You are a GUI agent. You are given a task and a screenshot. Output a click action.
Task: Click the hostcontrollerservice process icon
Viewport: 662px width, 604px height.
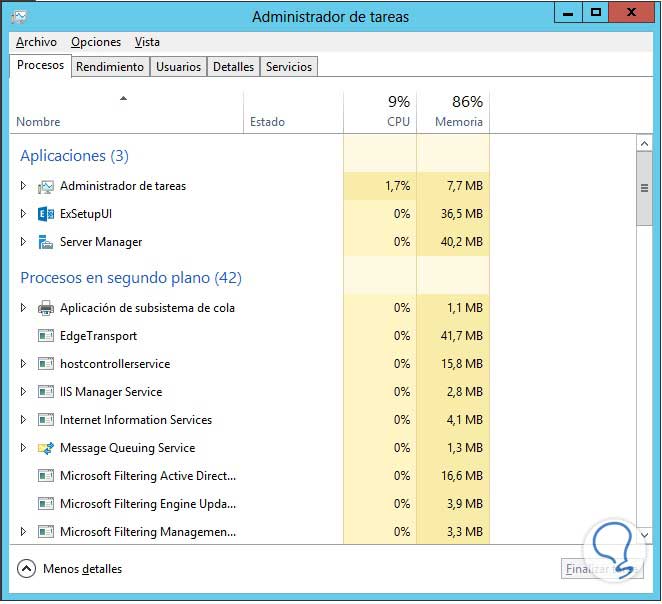click(x=46, y=364)
